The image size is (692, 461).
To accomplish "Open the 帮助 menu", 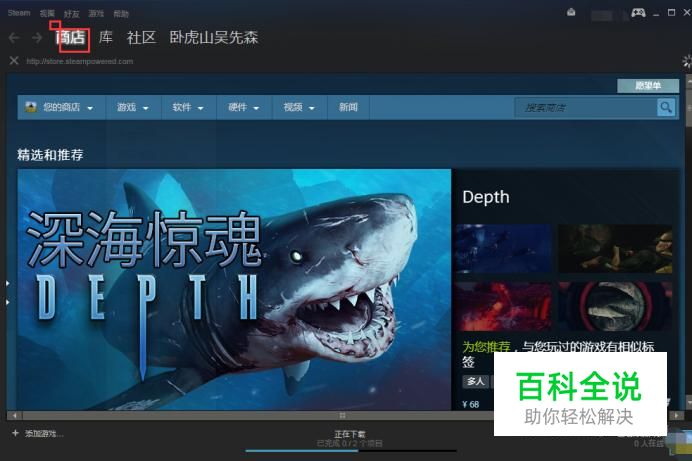I will (x=120, y=14).
